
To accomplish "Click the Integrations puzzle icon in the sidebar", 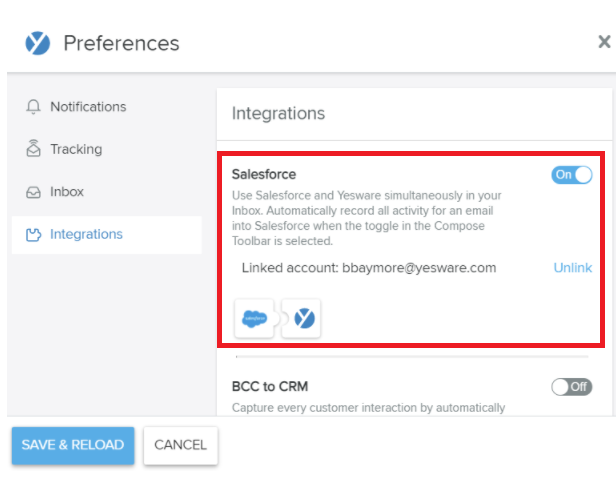I will (x=33, y=235).
